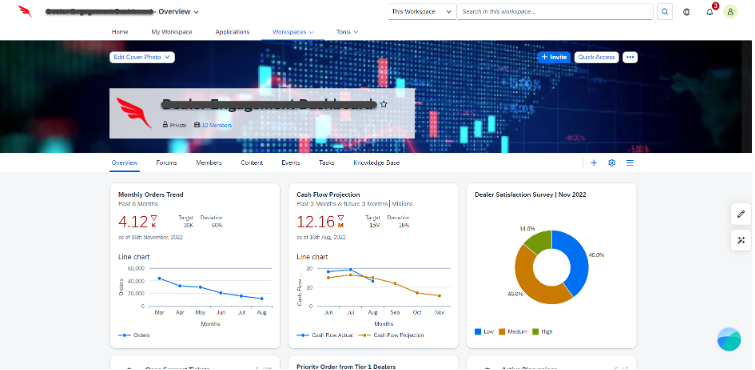755x370 pixels.
Task: Click the Cash Flow Projection legend entry
Action: tap(391, 335)
